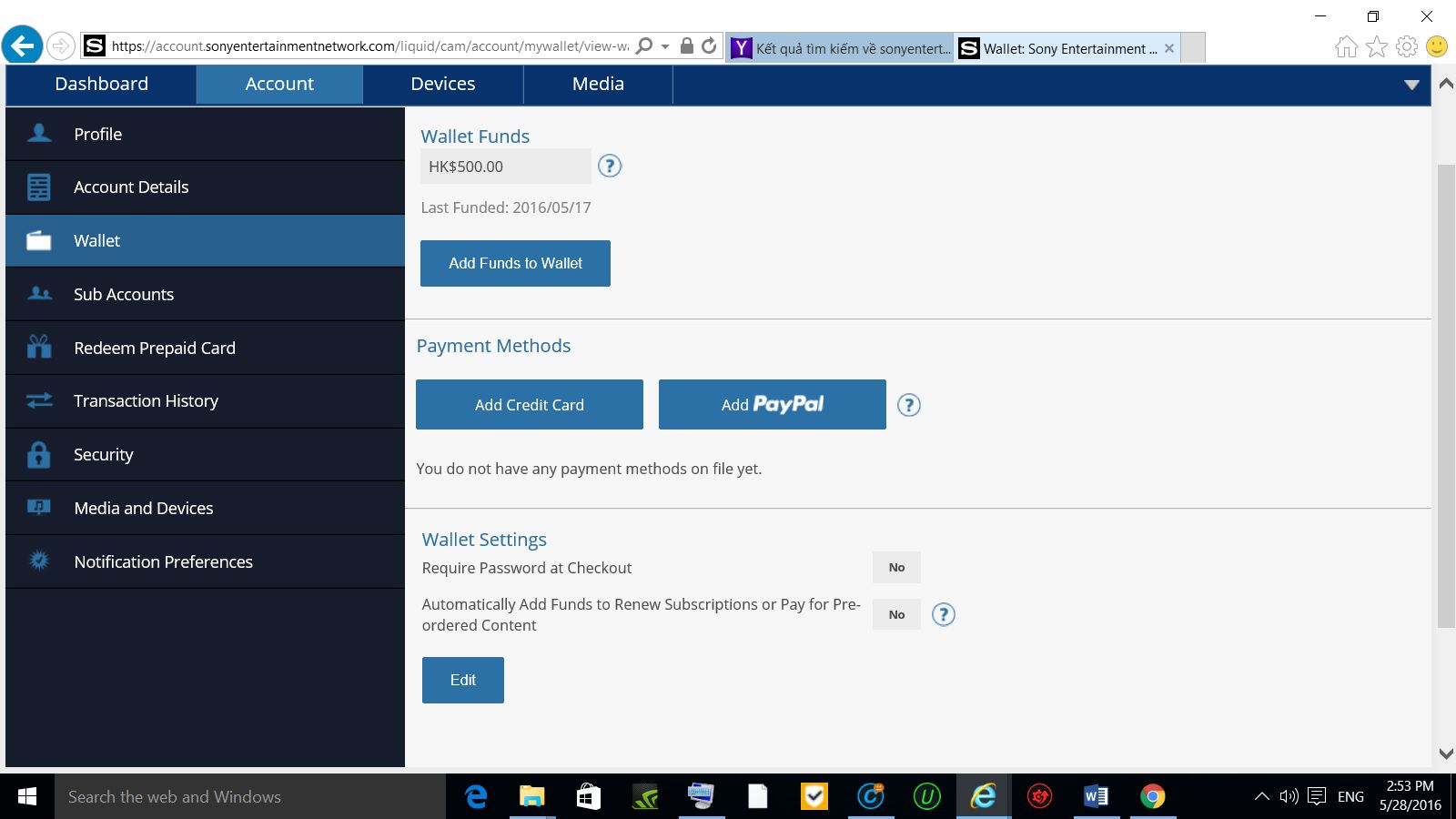Refresh the page using the reload icon
The width and height of the screenshot is (1456, 819).
click(x=709, y=45)
